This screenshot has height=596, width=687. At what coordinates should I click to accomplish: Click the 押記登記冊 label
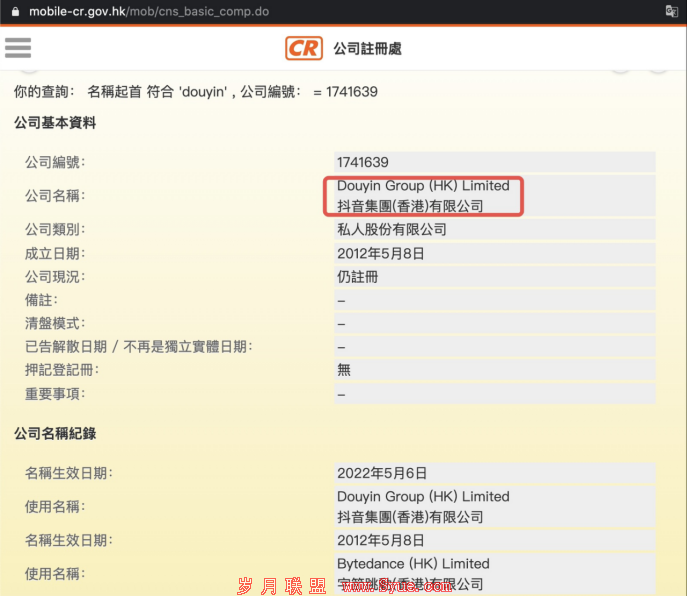click(62, 370)
